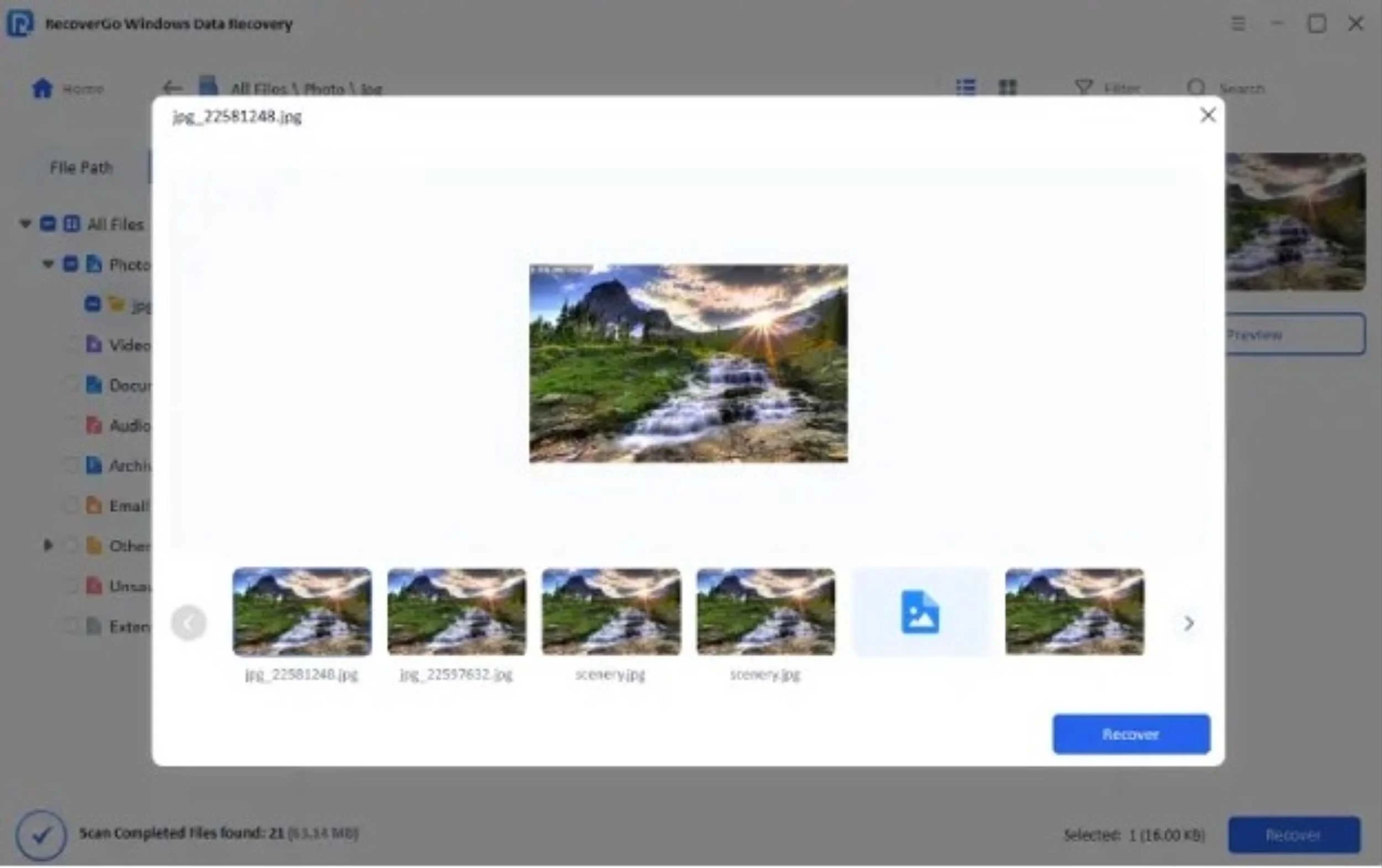Click side panel scenery thumbnail

[x=1295, y=222]
